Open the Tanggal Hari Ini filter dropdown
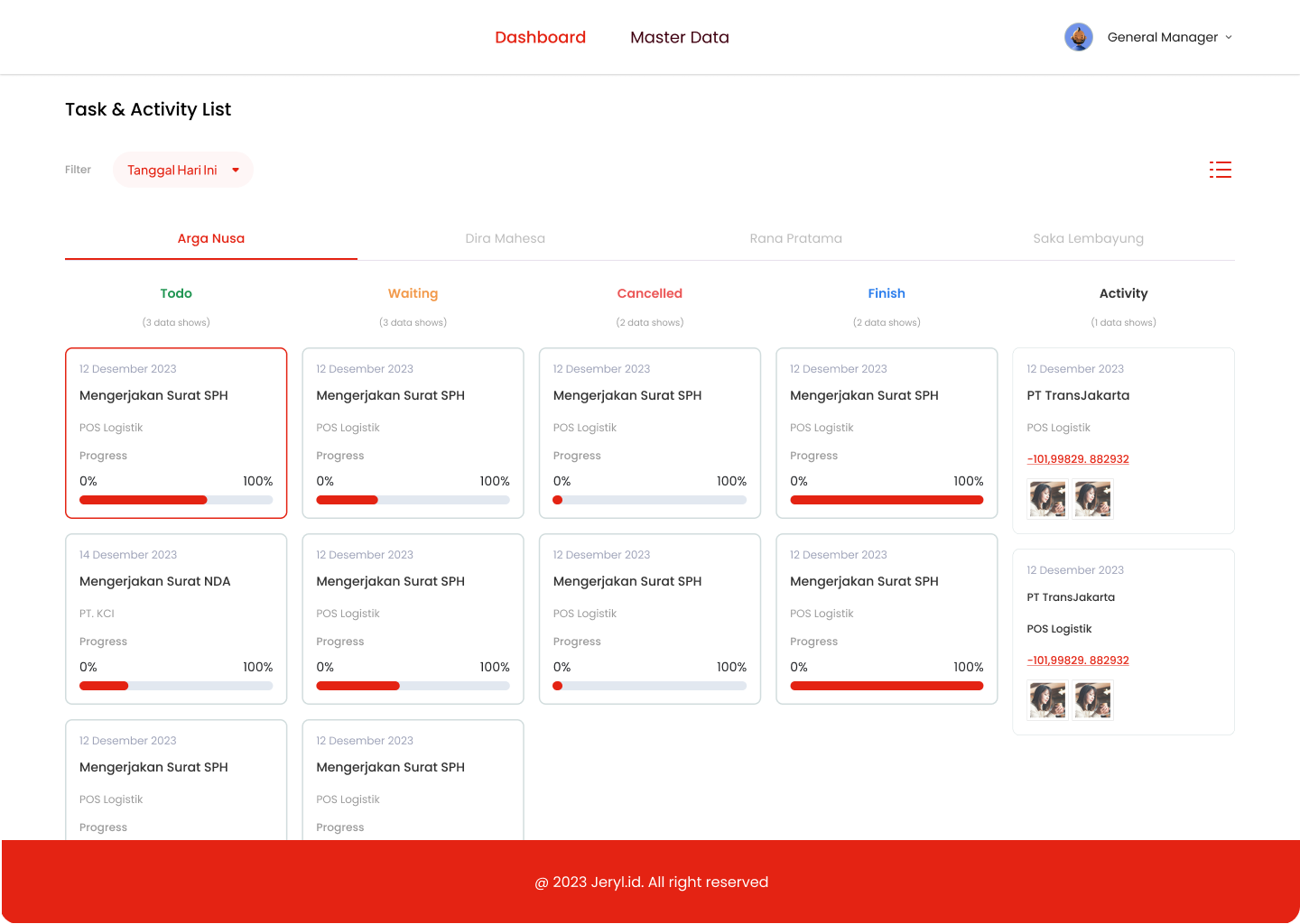1300x924 pixels. coord(182,170)
